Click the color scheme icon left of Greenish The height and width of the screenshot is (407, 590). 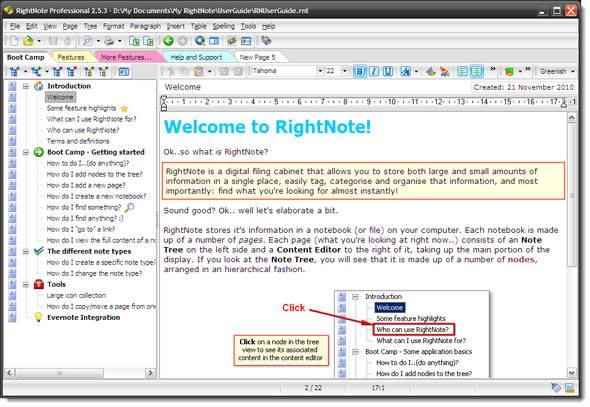point(509,71)
